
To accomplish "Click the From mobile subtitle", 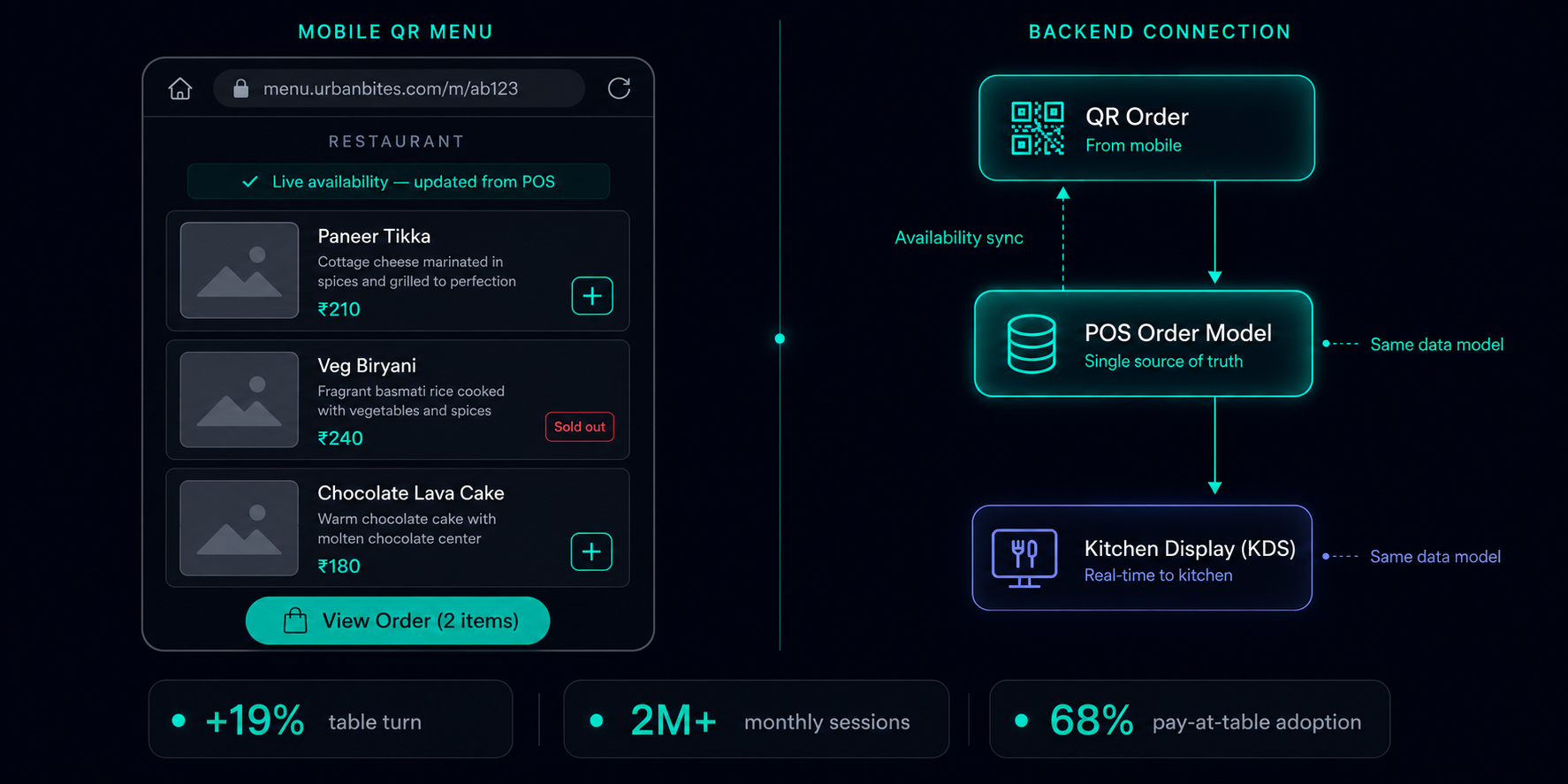I will pos(1133,146).
